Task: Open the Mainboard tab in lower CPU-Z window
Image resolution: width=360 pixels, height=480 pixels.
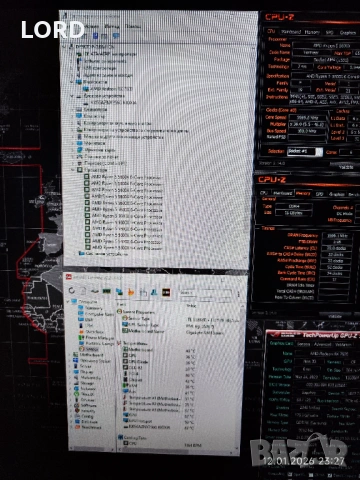Action: [x=283, y=193]
